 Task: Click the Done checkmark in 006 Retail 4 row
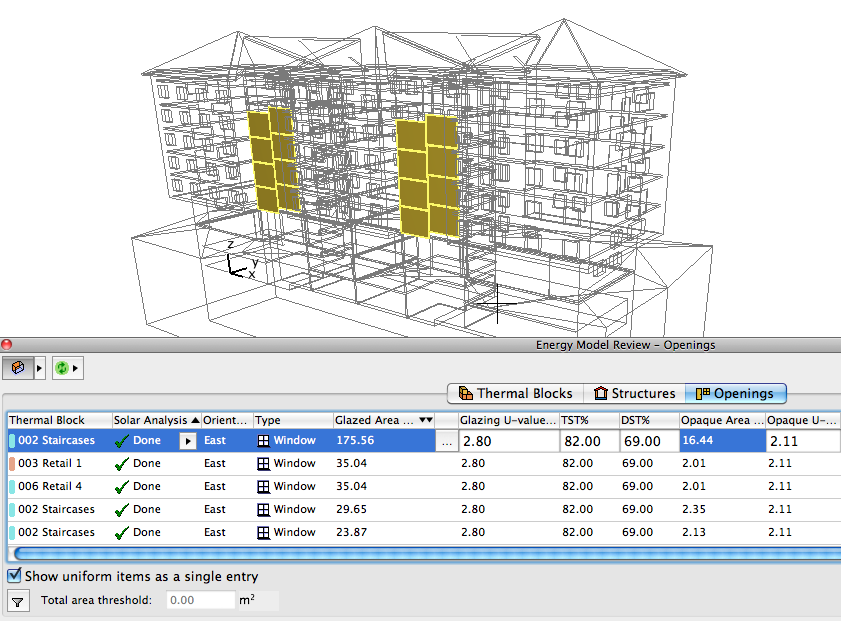(122, 486)
